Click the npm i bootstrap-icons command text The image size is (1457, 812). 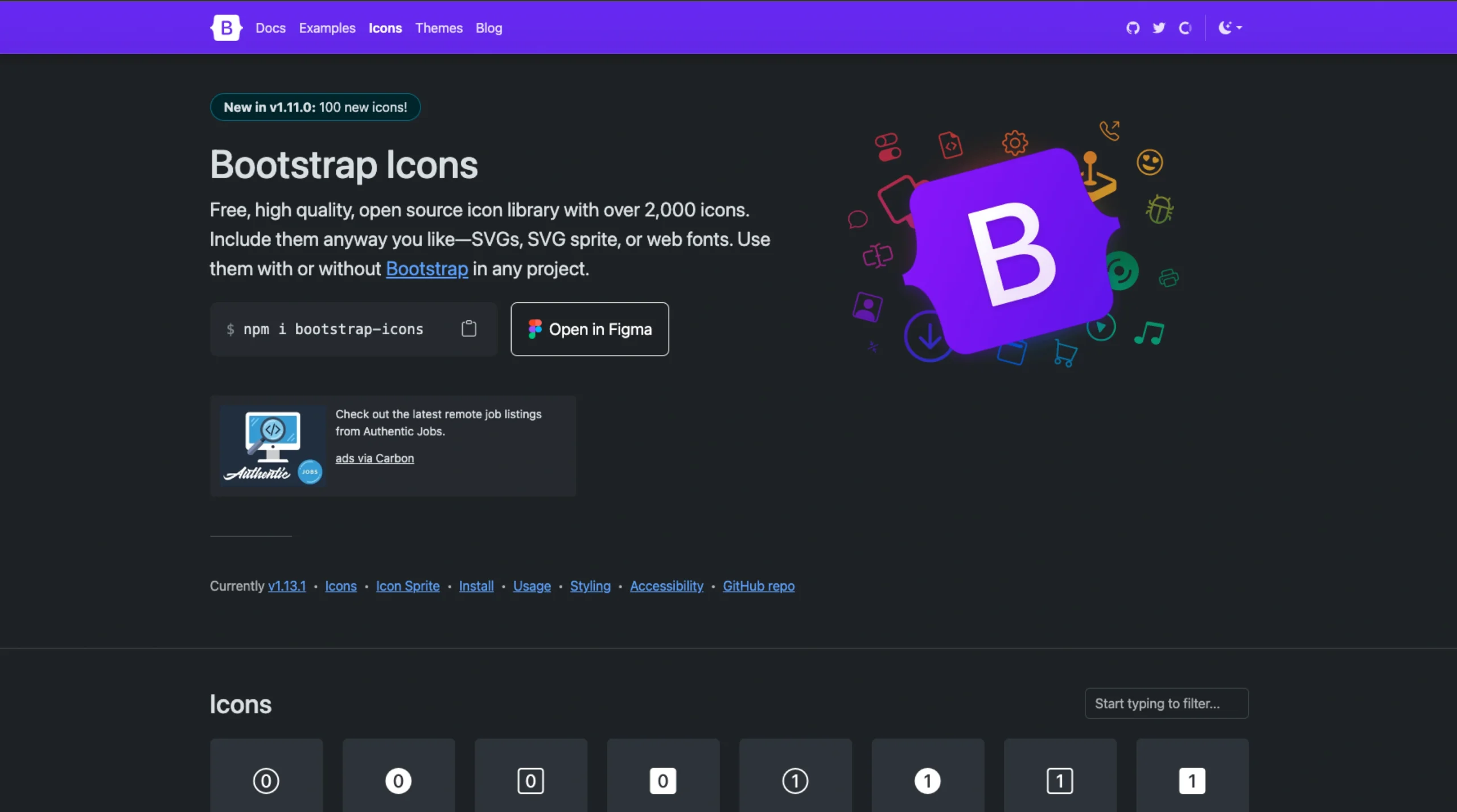coord(333,329)
